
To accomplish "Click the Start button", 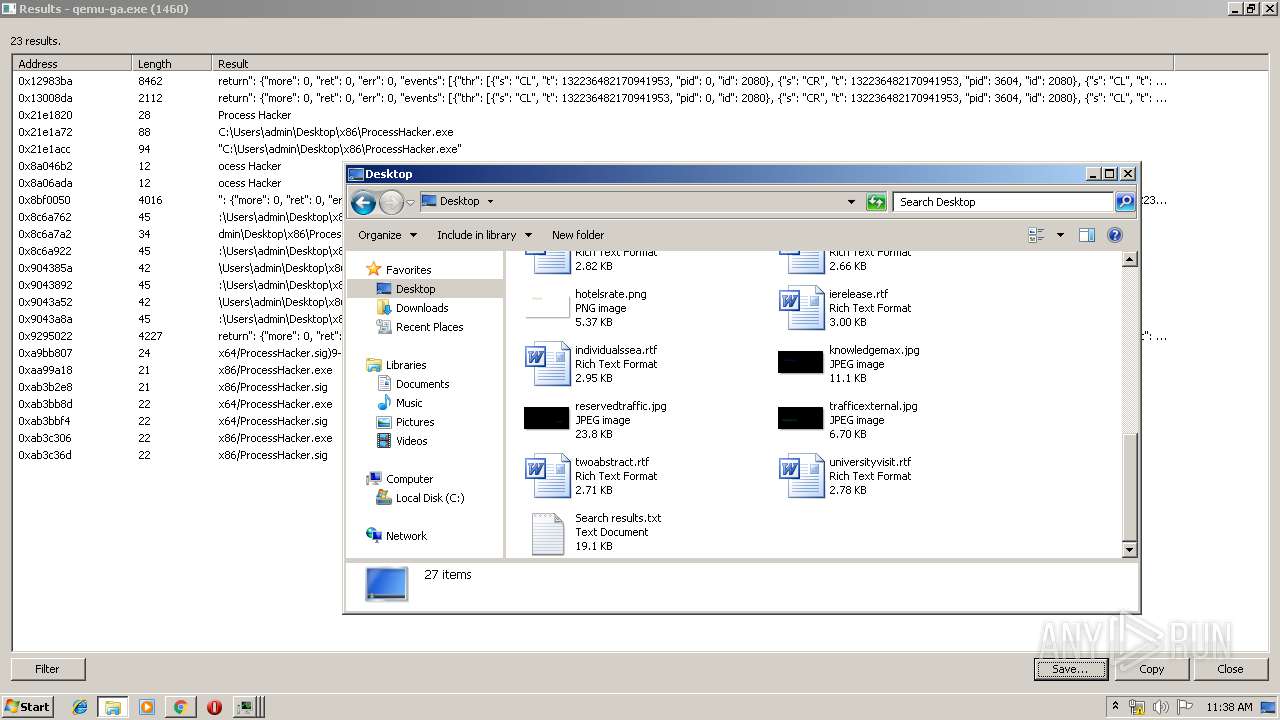I will pyautogui.click(x=27, y=706).
